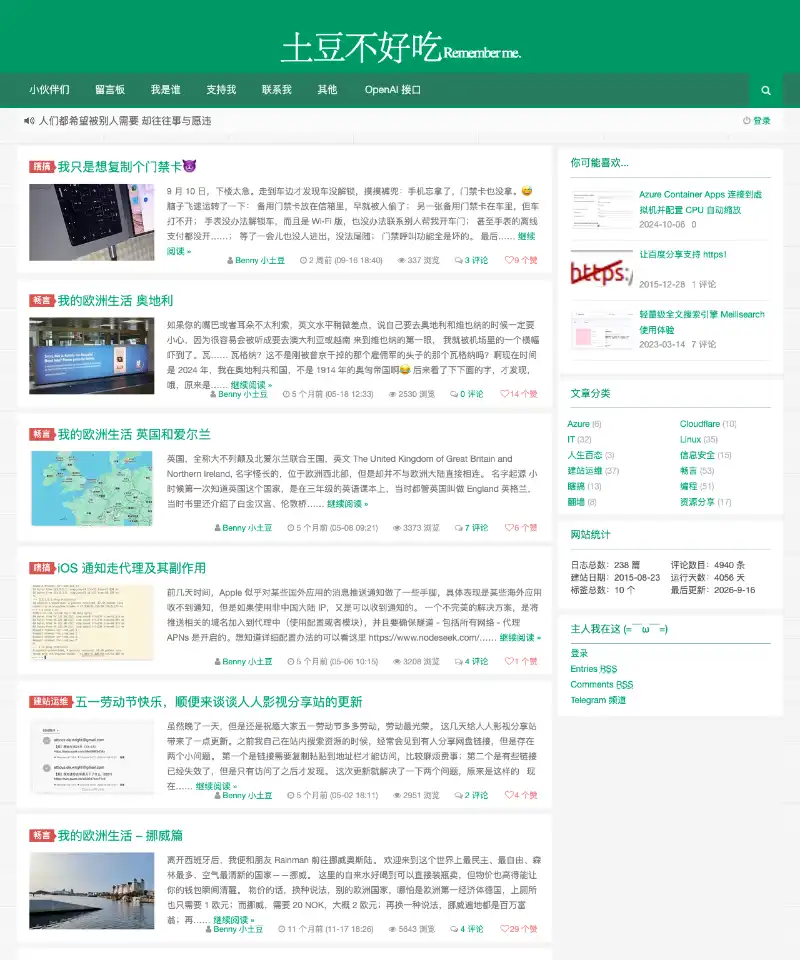
Task: Open the 我是谁 menu item
Action: coord(165,89)
